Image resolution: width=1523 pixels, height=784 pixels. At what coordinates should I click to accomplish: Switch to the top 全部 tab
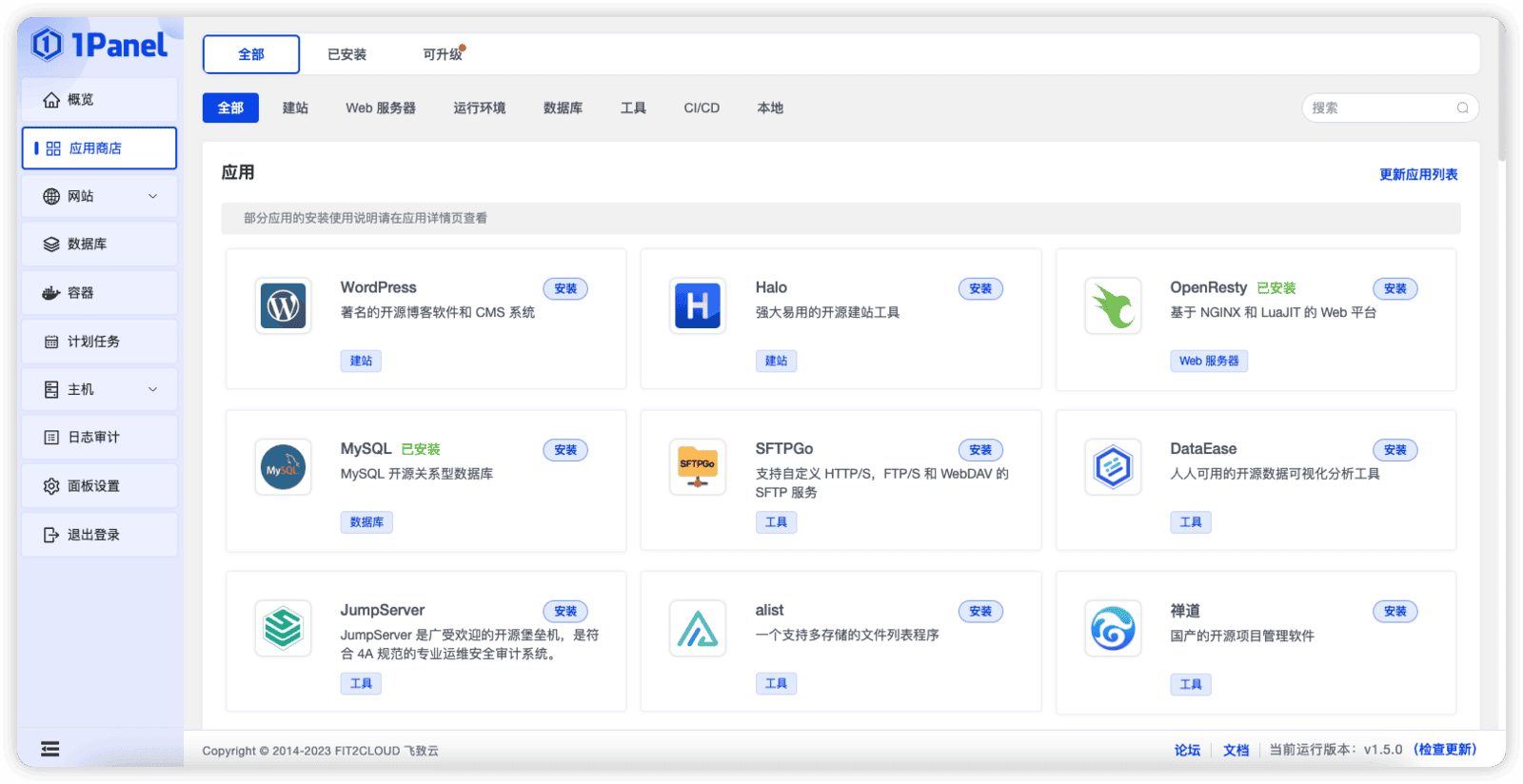[251, 54]
